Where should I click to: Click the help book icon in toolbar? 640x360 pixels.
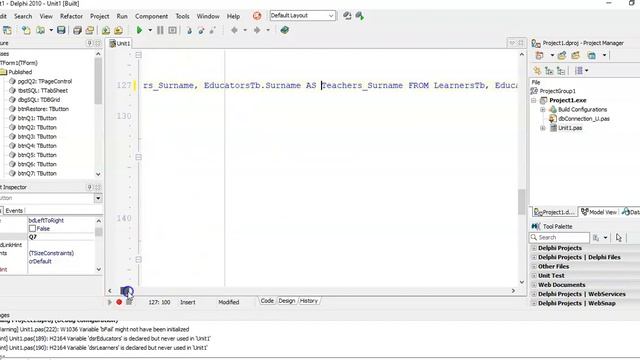(x=284, y=30)
